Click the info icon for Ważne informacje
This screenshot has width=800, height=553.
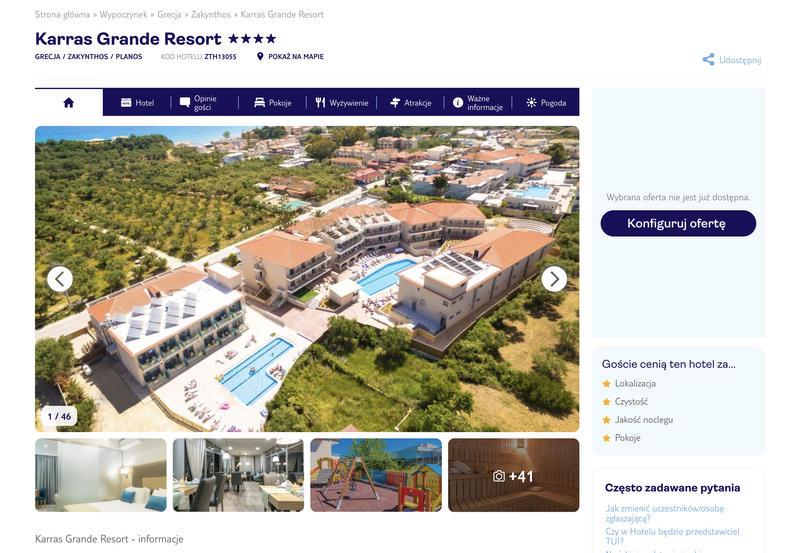tap(458, 103)
